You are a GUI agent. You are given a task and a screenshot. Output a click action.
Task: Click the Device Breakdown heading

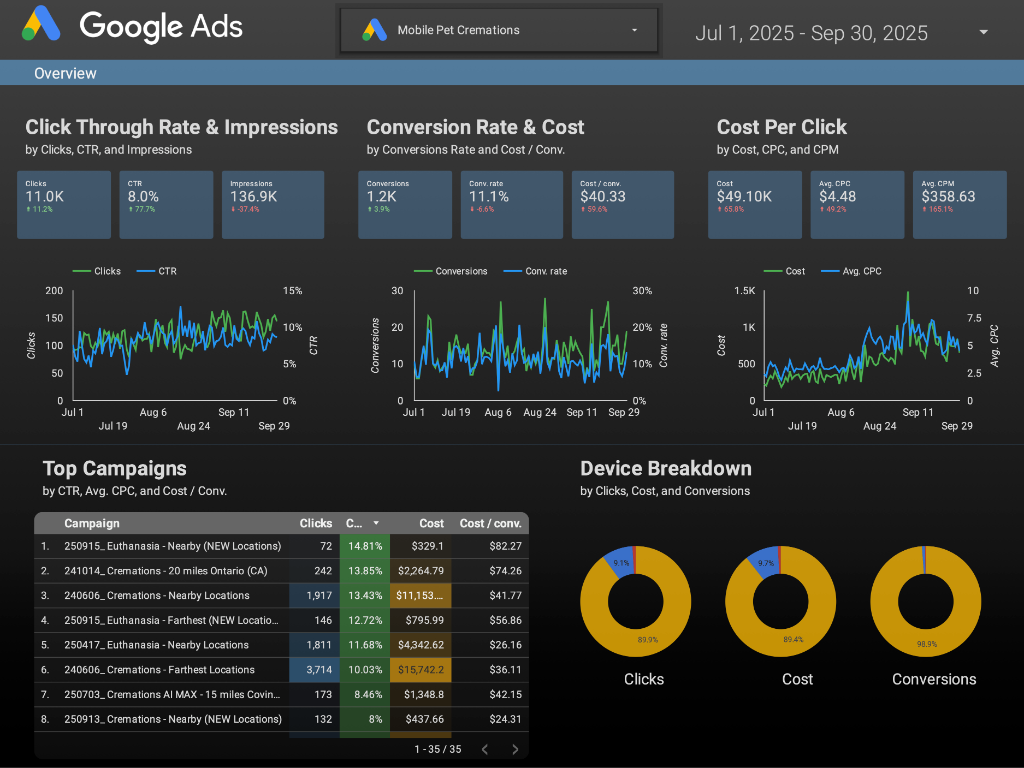coord(666,468)
